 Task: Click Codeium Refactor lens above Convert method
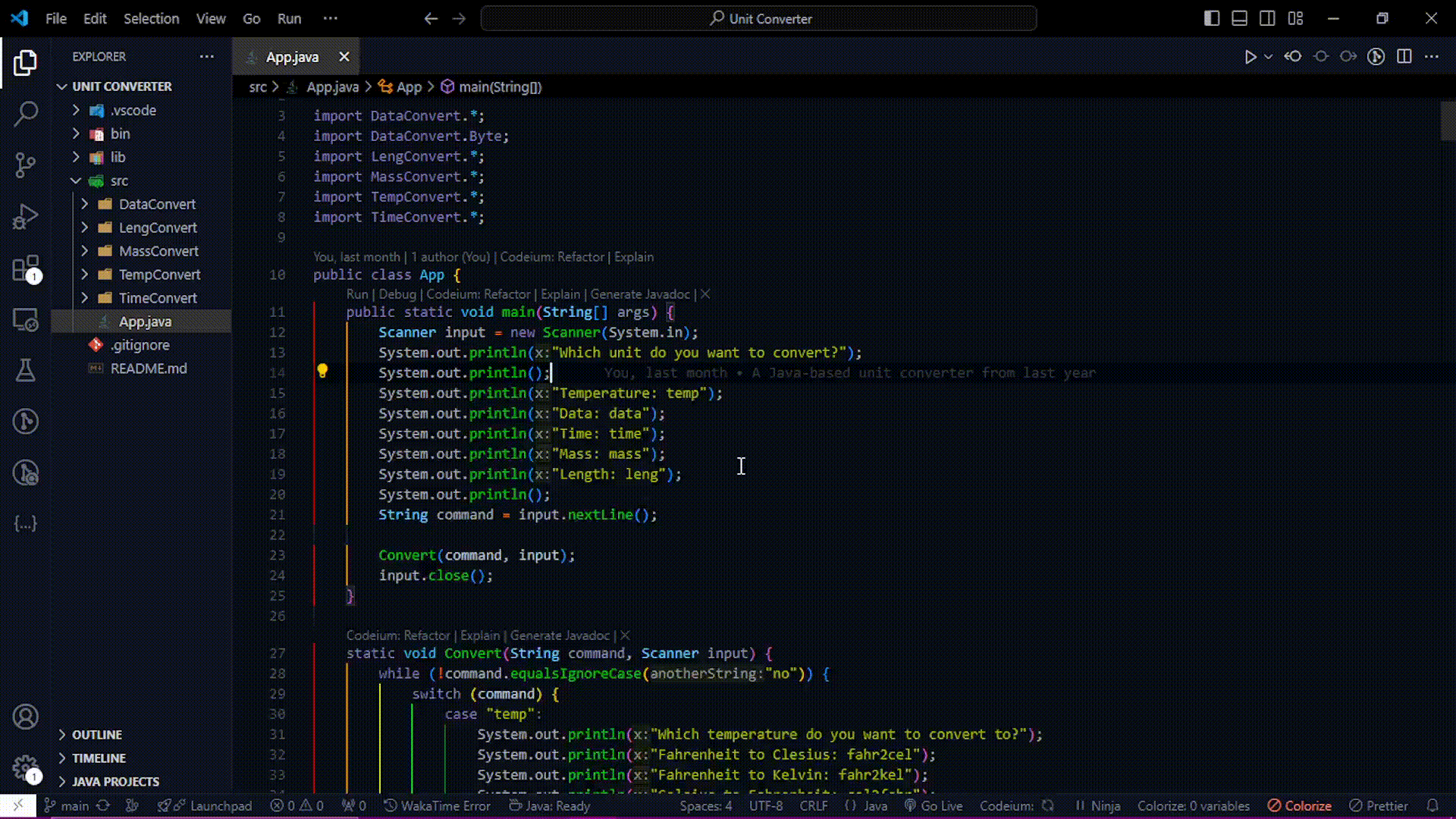398,635
